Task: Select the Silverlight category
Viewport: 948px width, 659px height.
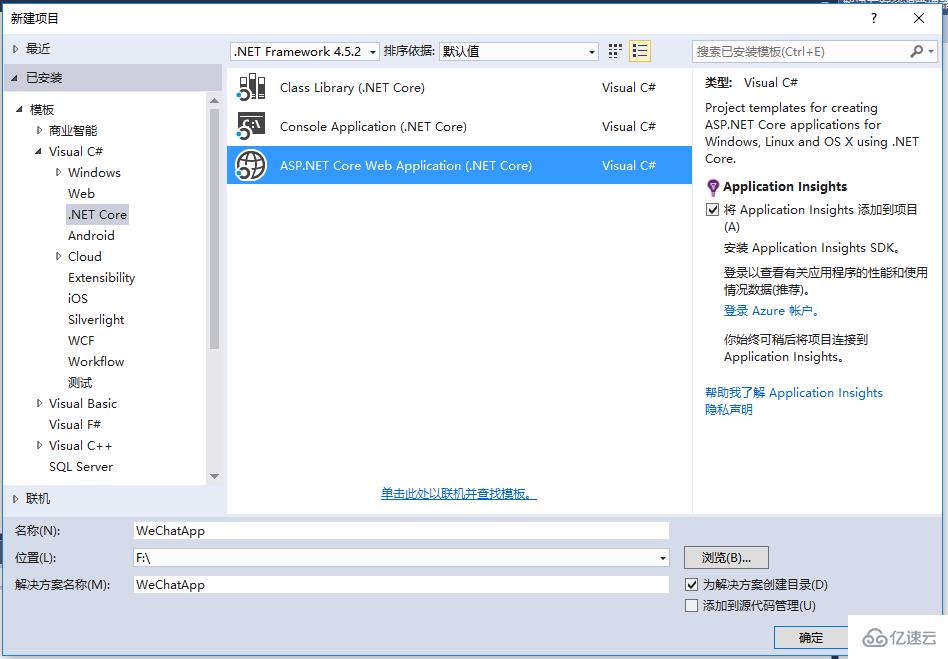Action: pyautogui.click(x=96, y=320)
